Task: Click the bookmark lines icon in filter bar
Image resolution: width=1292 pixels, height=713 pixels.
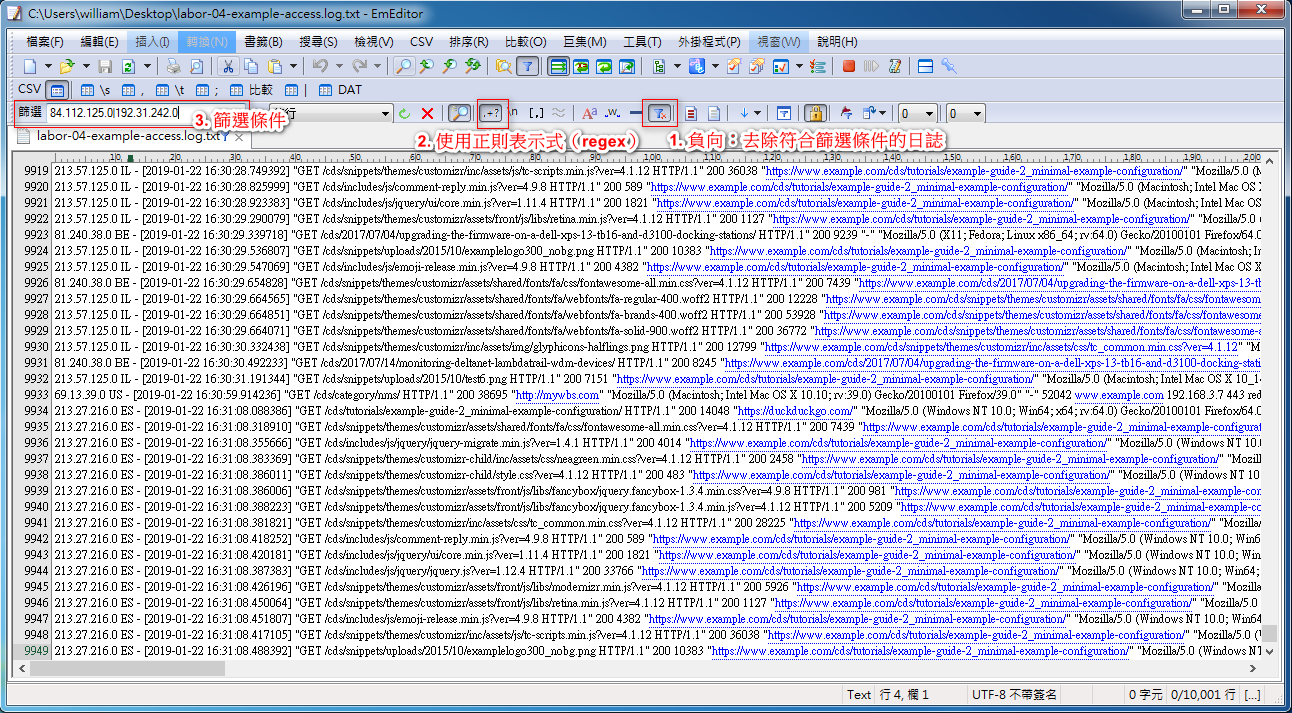Action: [x=691, y=114]
